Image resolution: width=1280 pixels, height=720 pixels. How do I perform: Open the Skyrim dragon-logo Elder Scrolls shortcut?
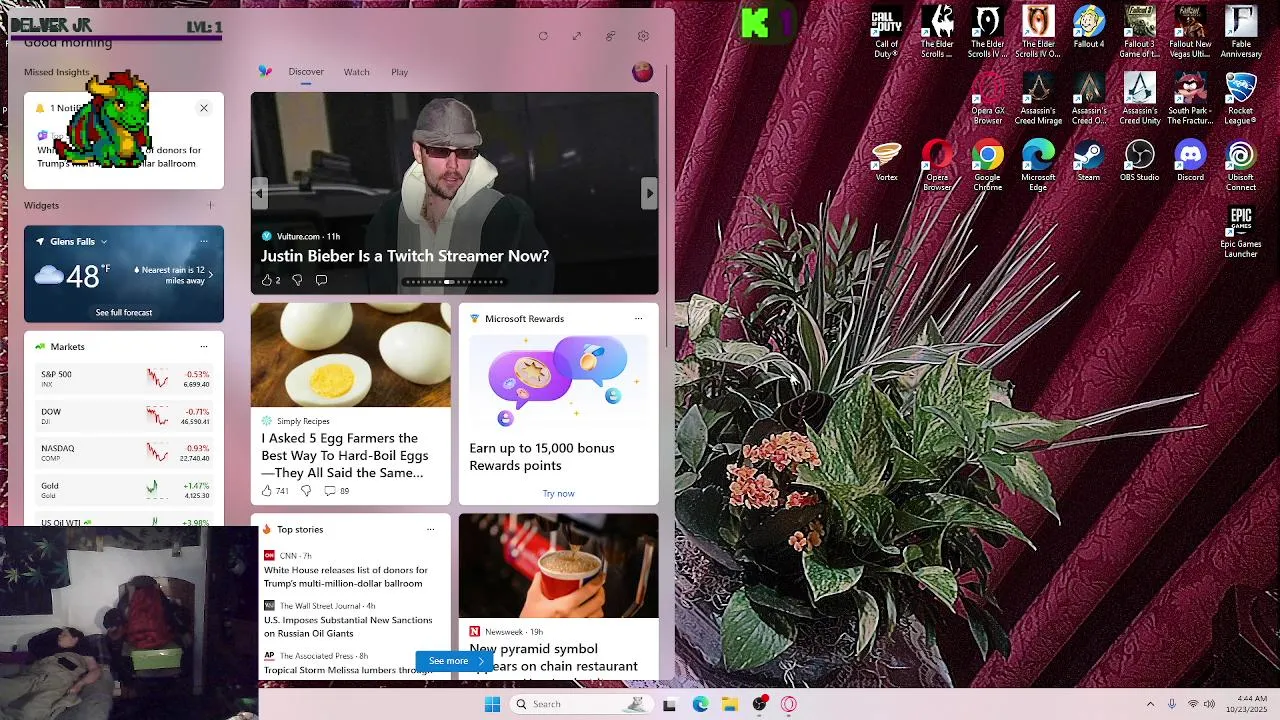click(937, 32)
